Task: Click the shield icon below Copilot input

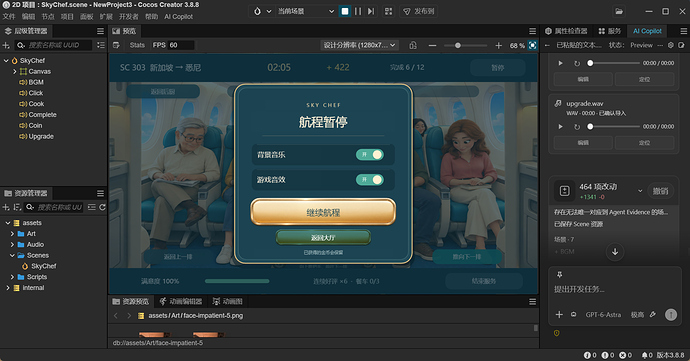Action: (x=557, y=333)
